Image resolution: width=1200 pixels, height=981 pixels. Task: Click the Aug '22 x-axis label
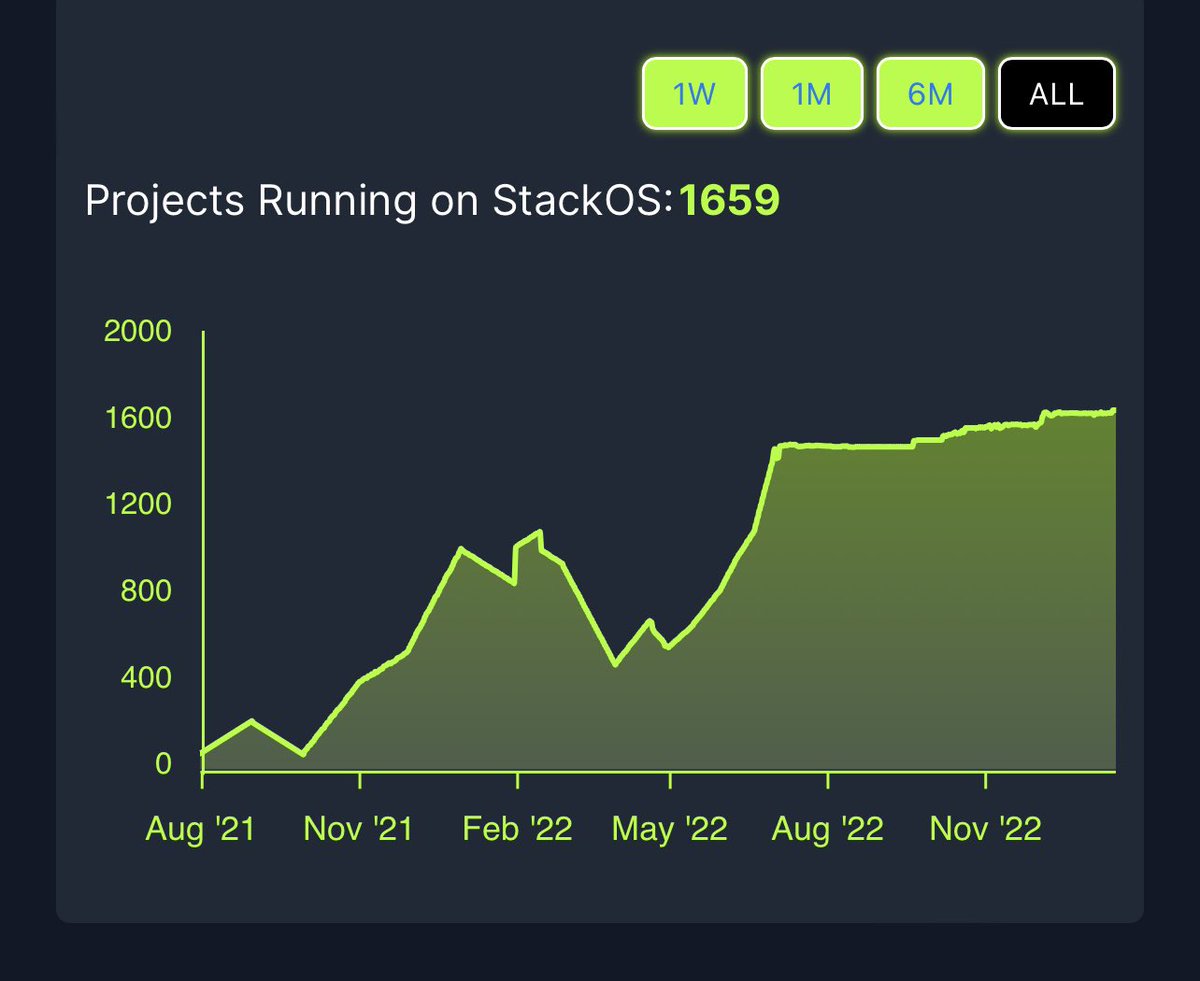pos(828,828)
